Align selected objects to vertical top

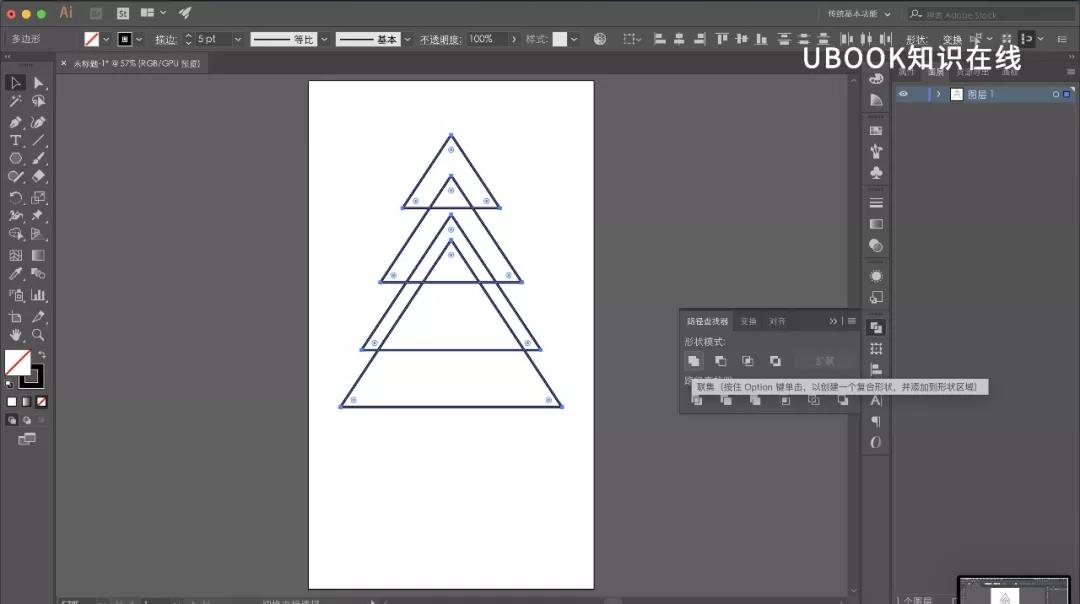pyautogui.click(x=721, y=39)
